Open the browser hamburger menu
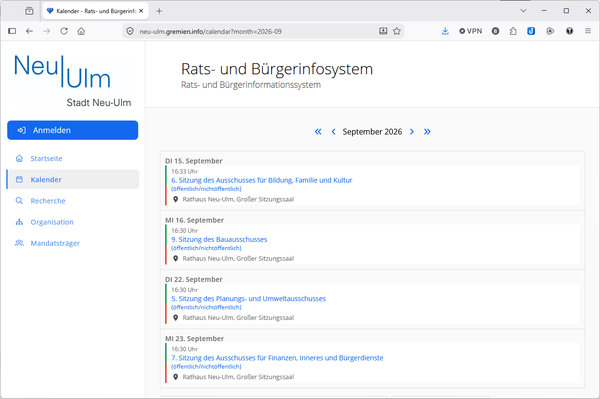600x399 pixels. pos(588,31)
